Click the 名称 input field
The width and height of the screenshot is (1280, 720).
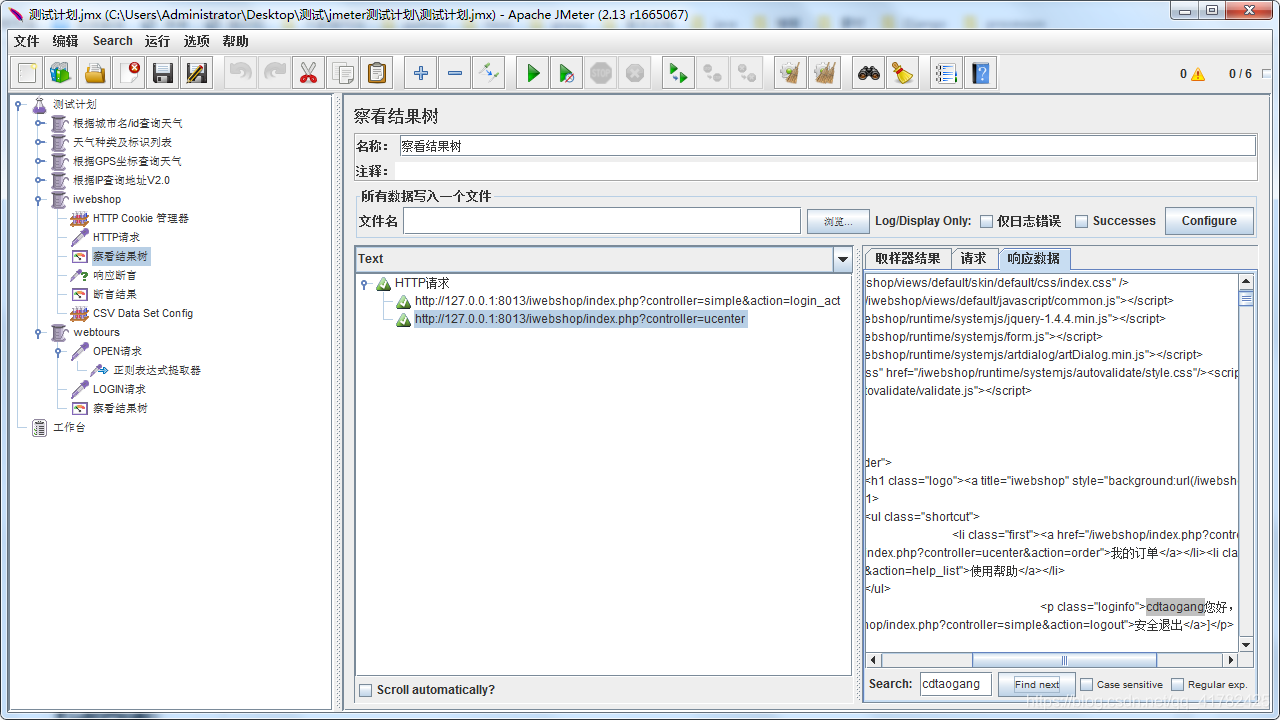828,146
